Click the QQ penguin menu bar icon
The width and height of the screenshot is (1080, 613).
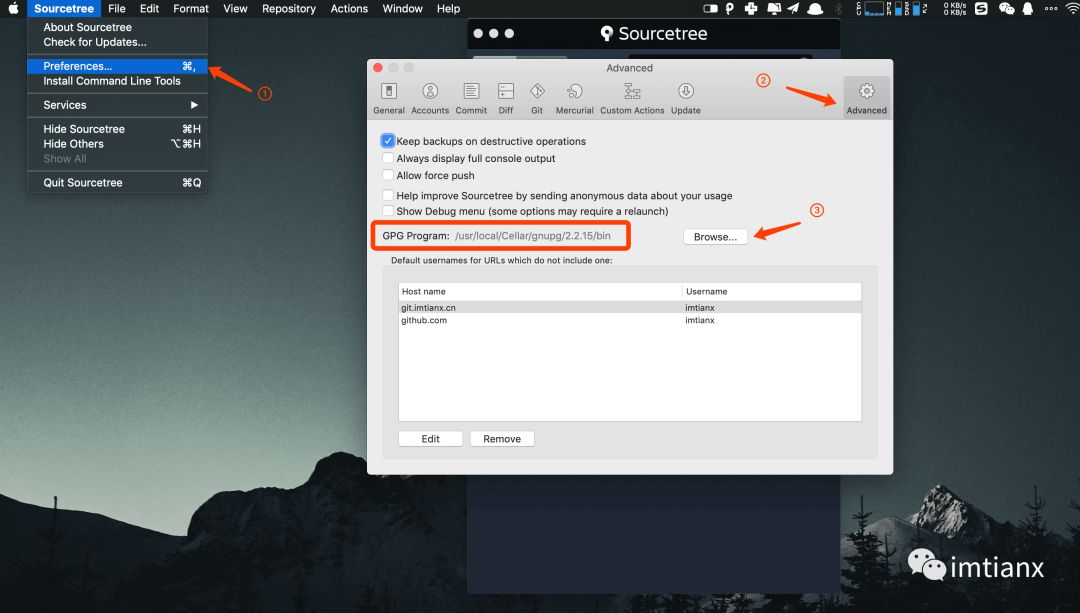click(1027, 8)
